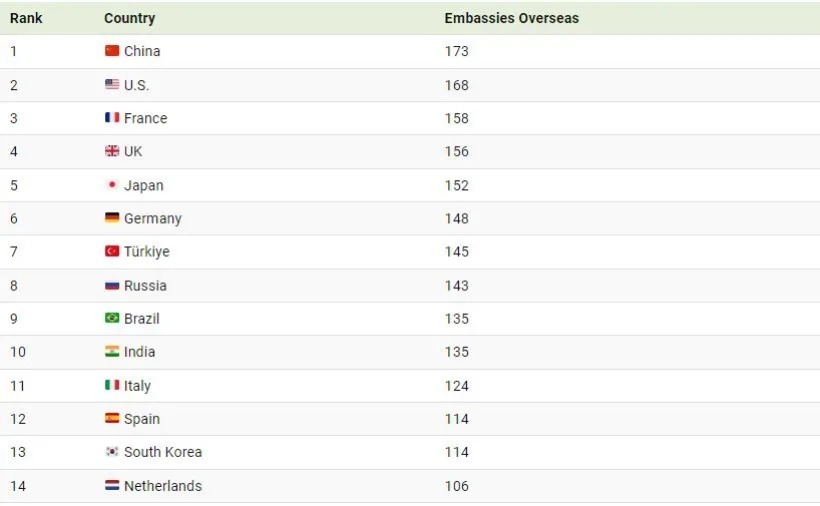
Task: Click the U.S. flag icon
Action: 112,85
